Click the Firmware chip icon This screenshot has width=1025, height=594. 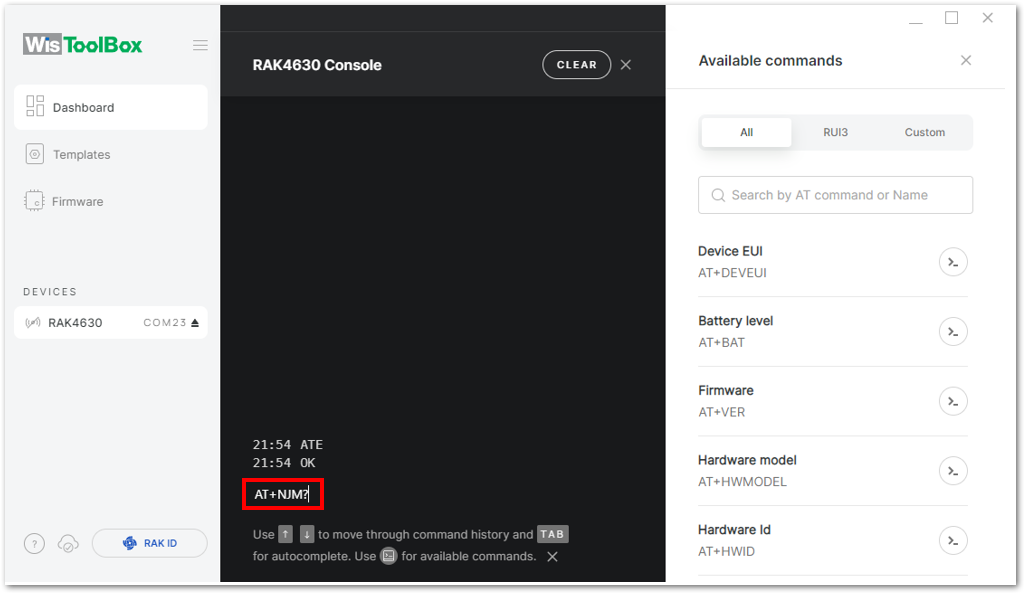(34, 201)
